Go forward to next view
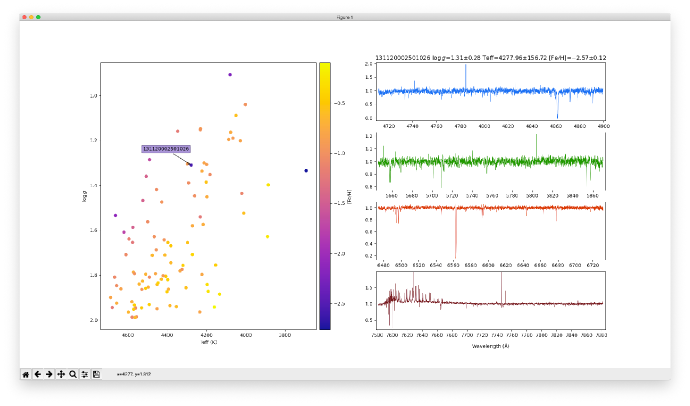 pyautogui.click(x=49, y=373)
